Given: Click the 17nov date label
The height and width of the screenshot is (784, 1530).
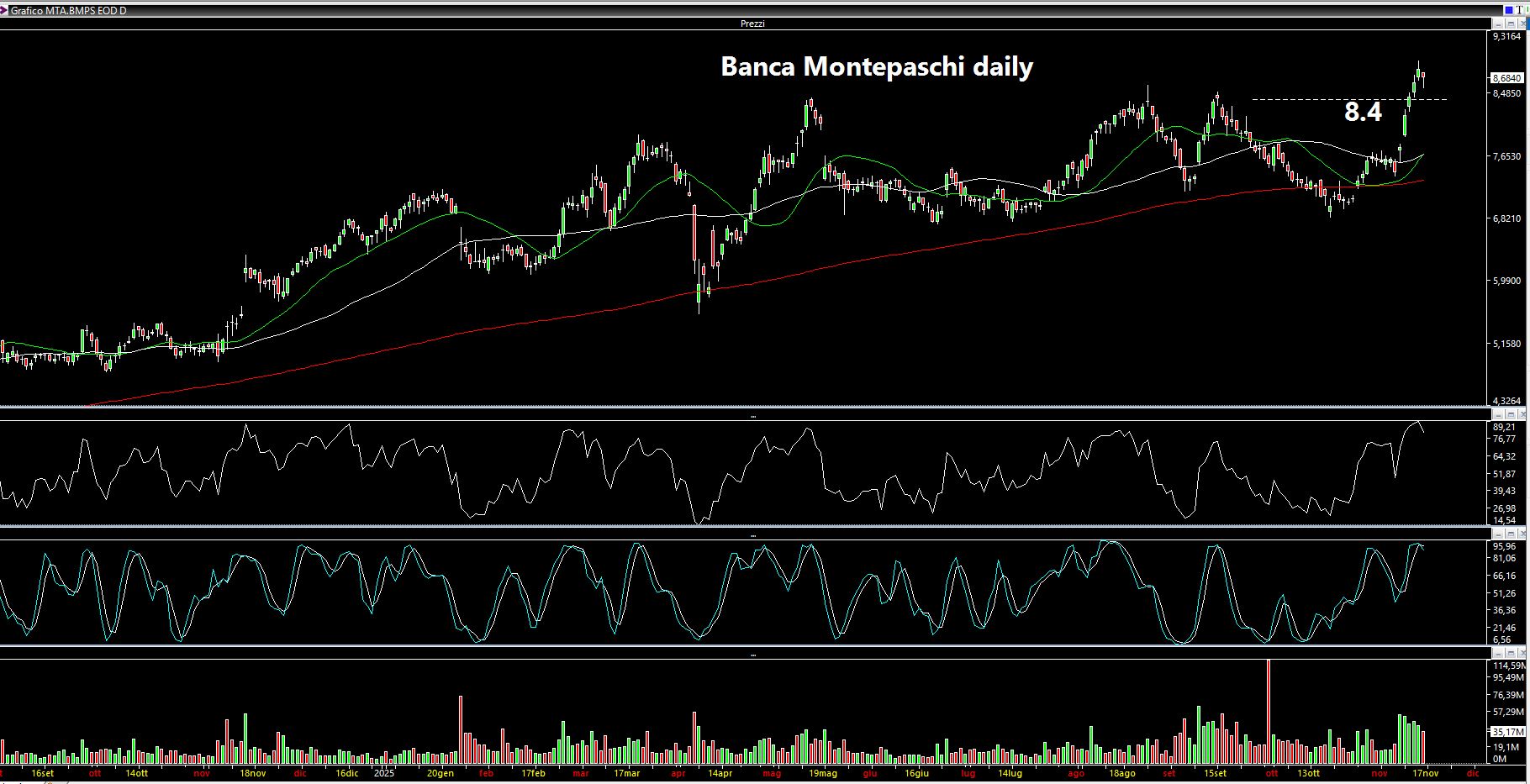Looking at the screenshot, I should coord(1426,773).
